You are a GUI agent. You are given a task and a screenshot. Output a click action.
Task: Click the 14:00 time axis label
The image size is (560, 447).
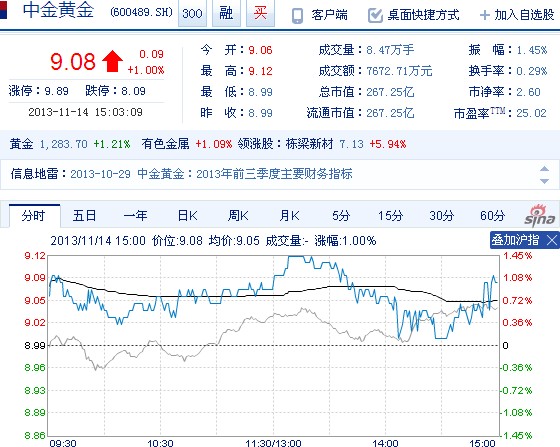[385, 443]
